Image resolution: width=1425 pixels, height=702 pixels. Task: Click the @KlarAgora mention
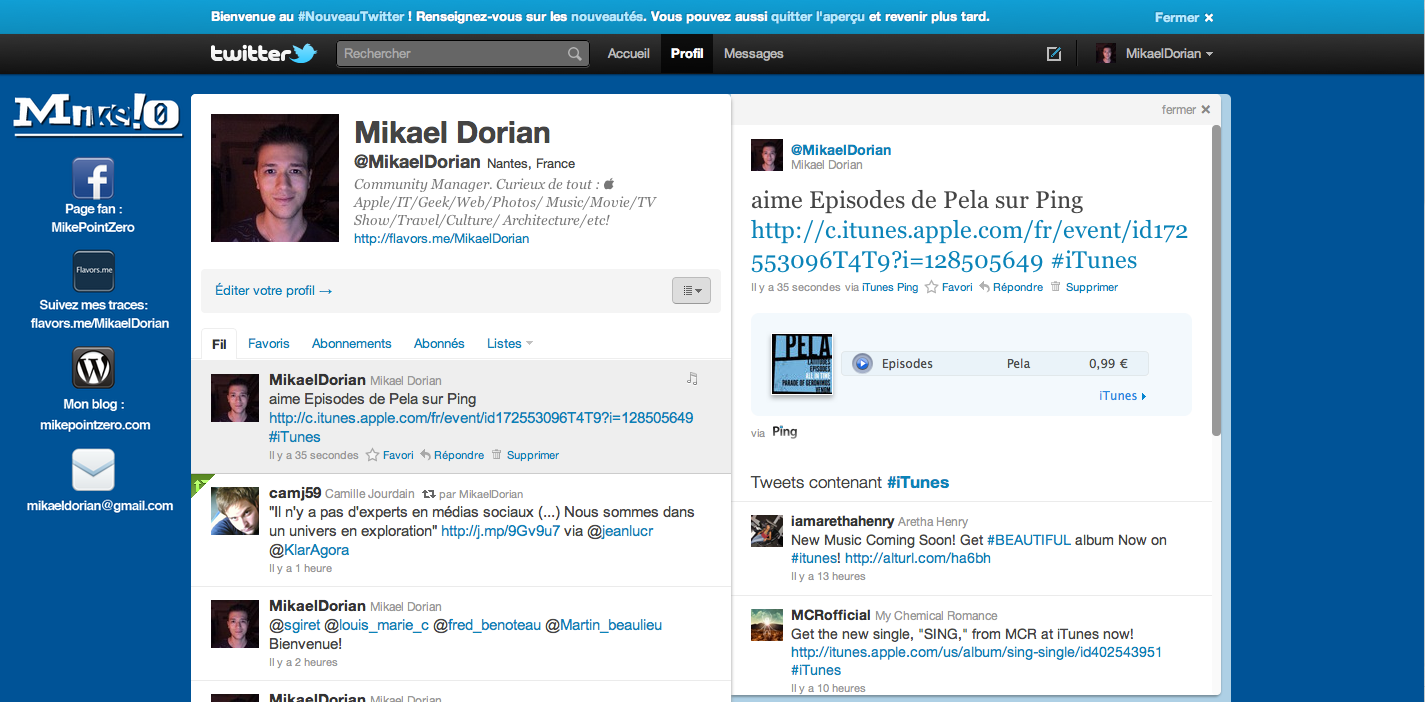coord(309,550)
